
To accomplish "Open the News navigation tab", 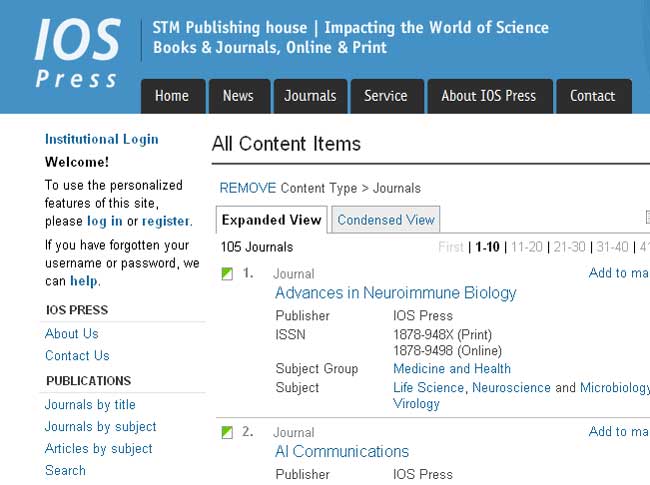I will [239, 96].
